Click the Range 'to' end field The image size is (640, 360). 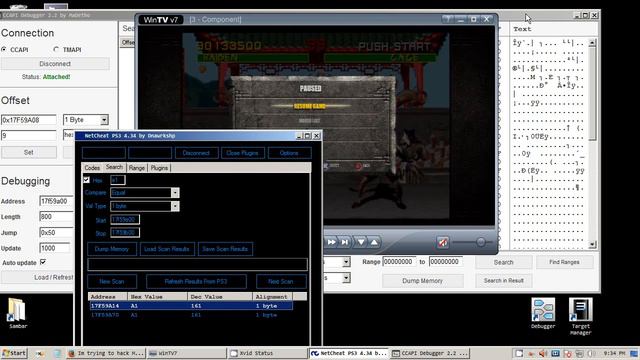pyautogui.click(x=446, y=262)
